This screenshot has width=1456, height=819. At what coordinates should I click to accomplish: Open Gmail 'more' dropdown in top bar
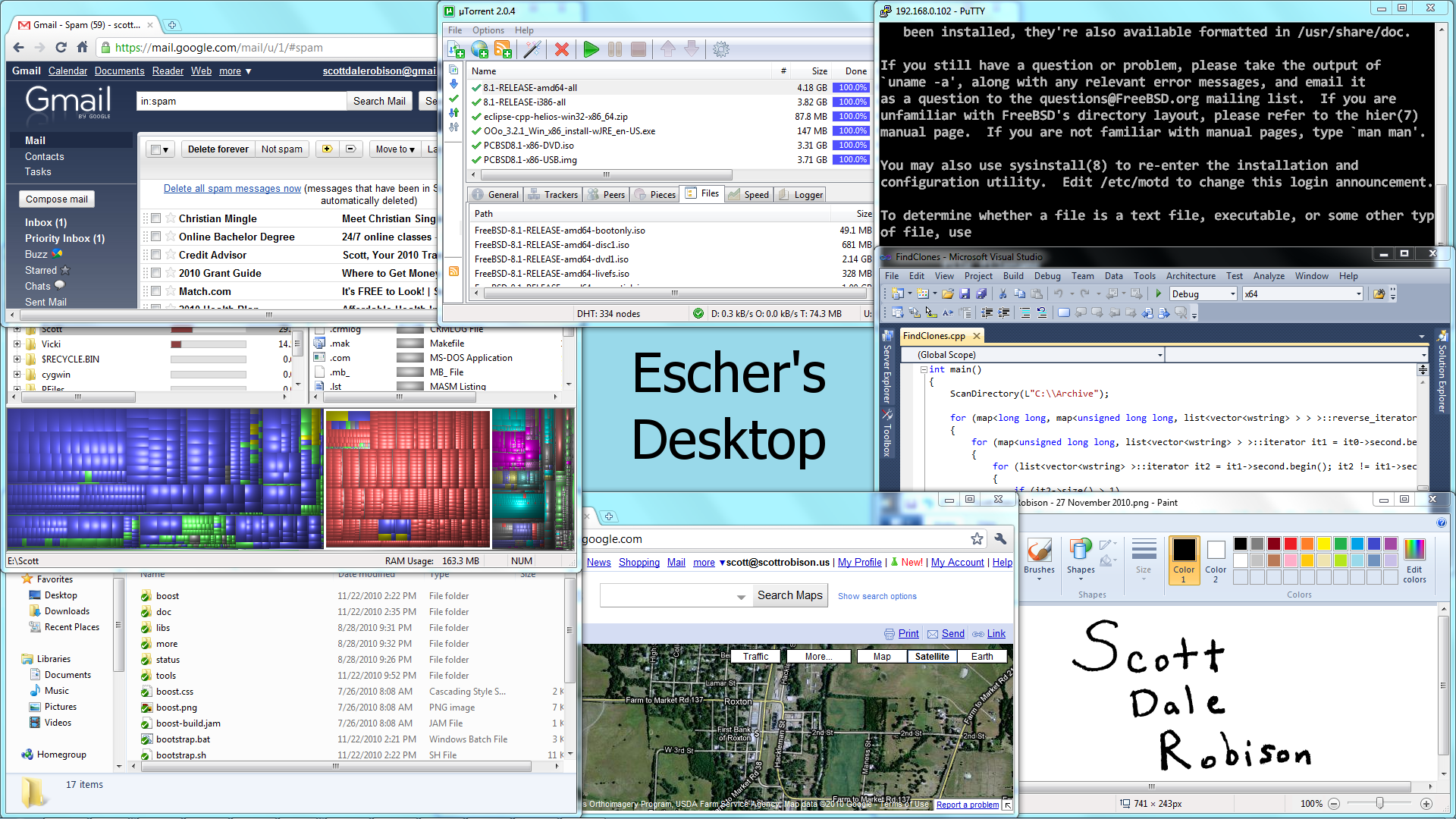(235, 71)
